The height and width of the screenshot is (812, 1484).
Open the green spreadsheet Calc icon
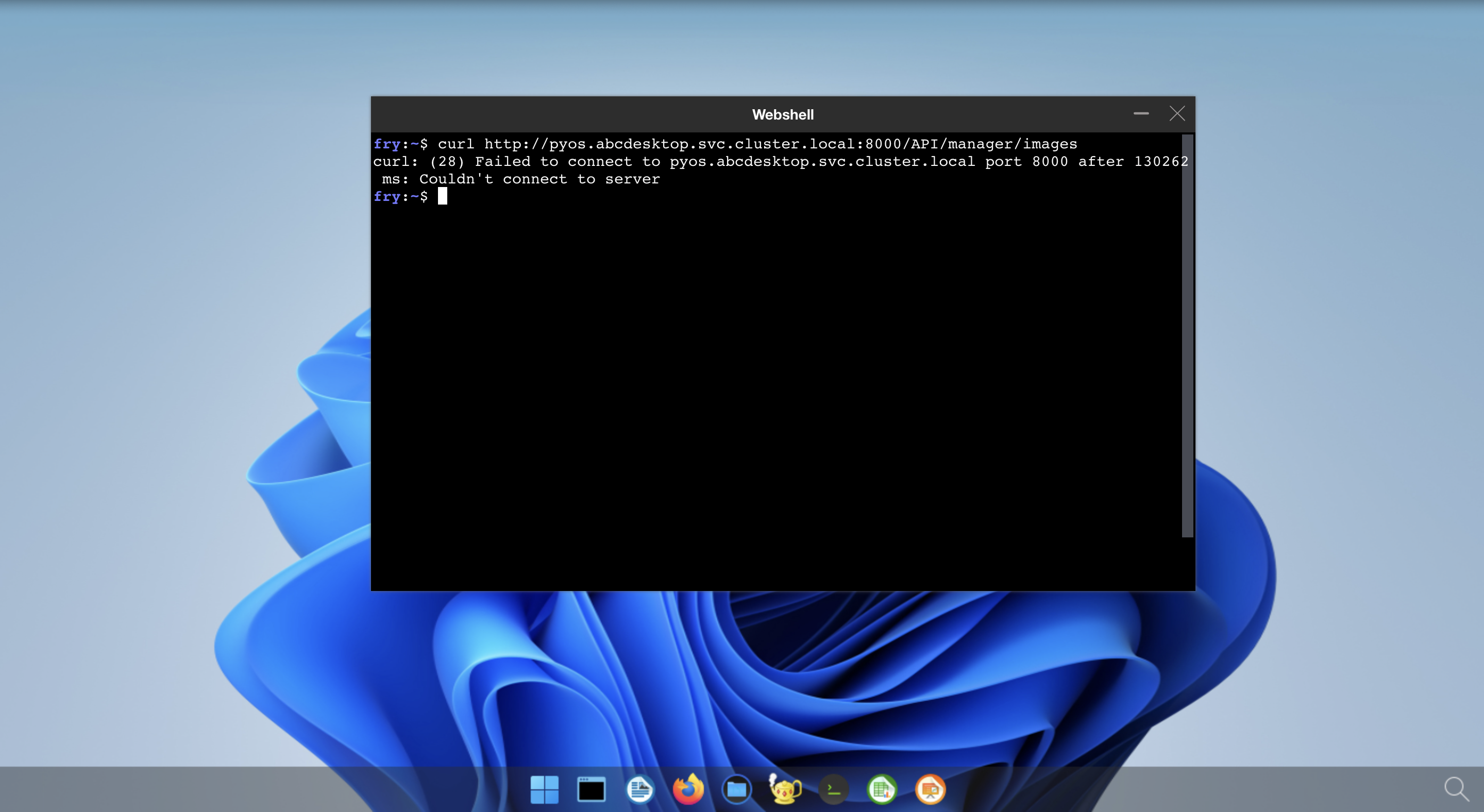pos(882,789)
